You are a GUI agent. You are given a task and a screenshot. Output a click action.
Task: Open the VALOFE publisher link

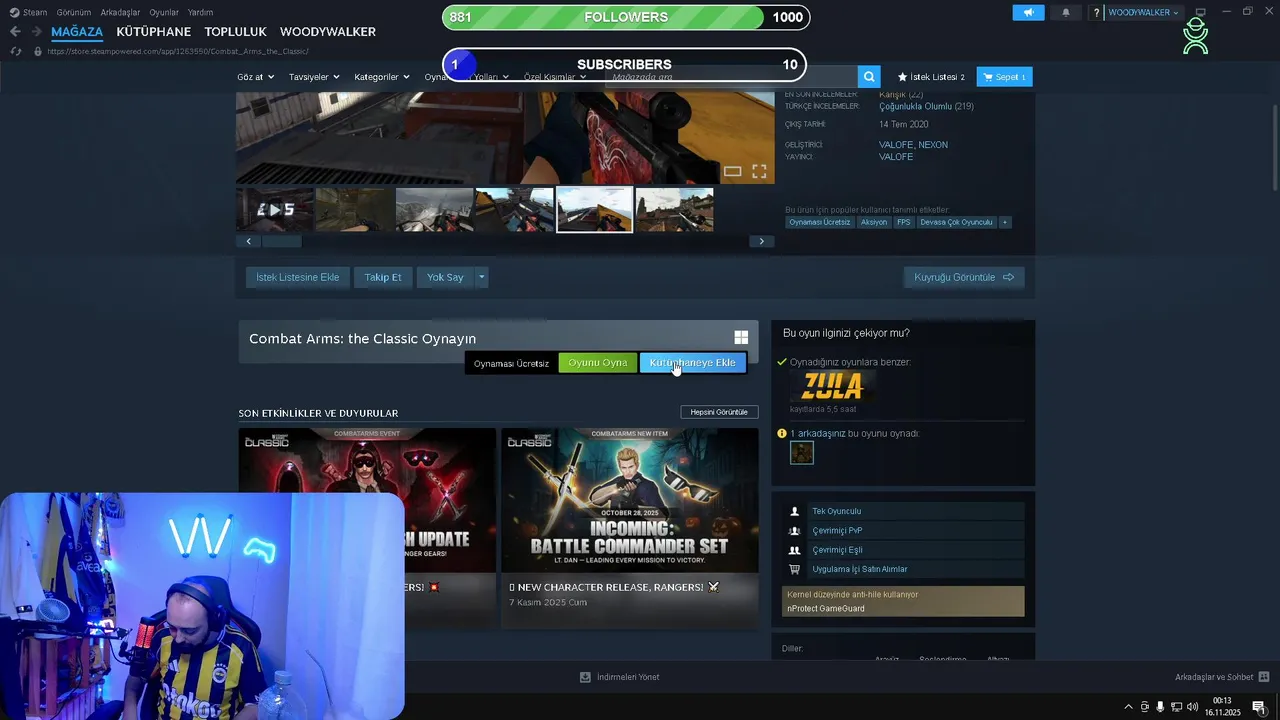[x=896, y=157]
